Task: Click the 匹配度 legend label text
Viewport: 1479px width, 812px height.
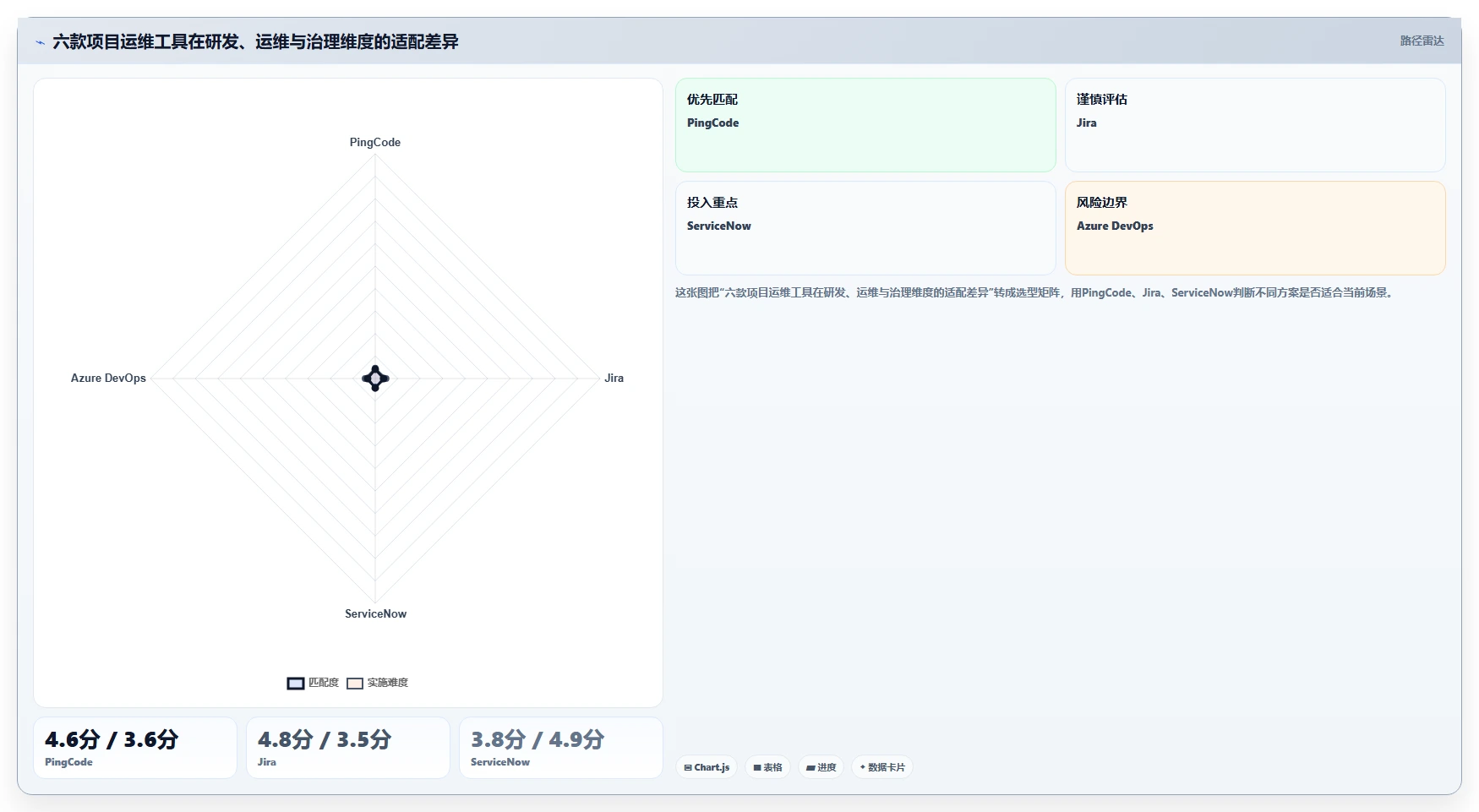Action: (324, 683)
